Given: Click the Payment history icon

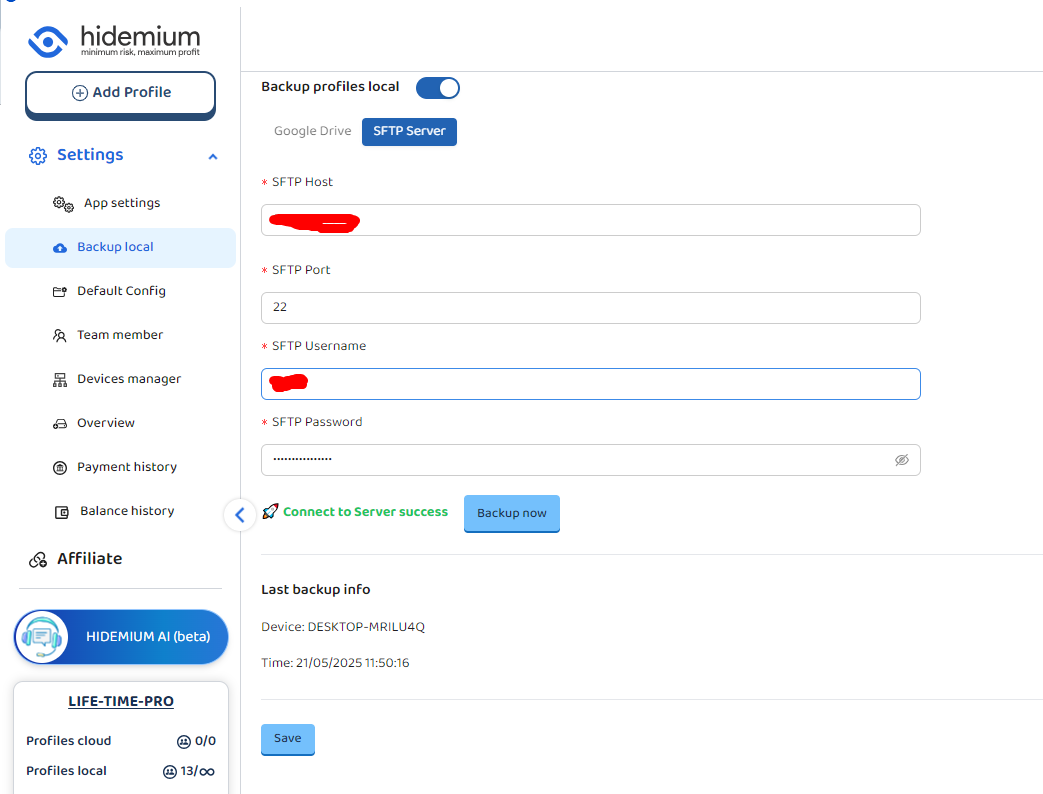Looking at the screenshot, I should [60, 468].
